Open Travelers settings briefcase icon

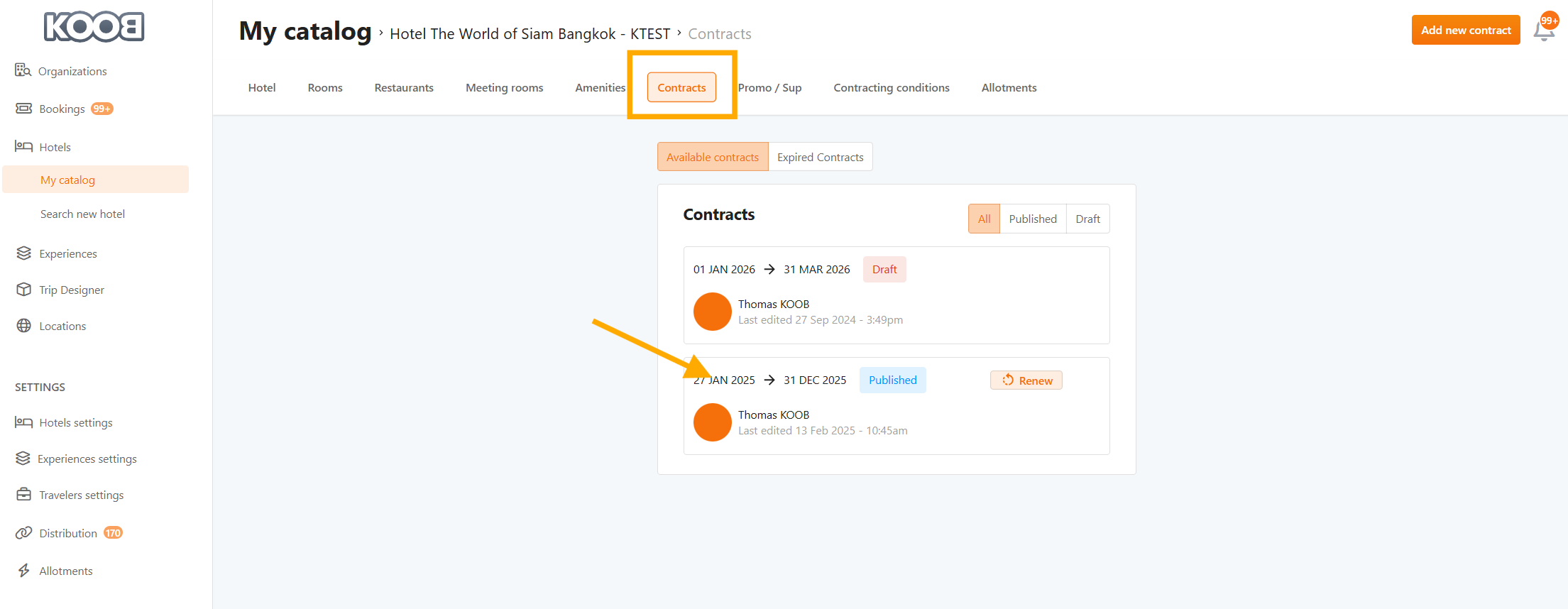click(x=23, y=495)
